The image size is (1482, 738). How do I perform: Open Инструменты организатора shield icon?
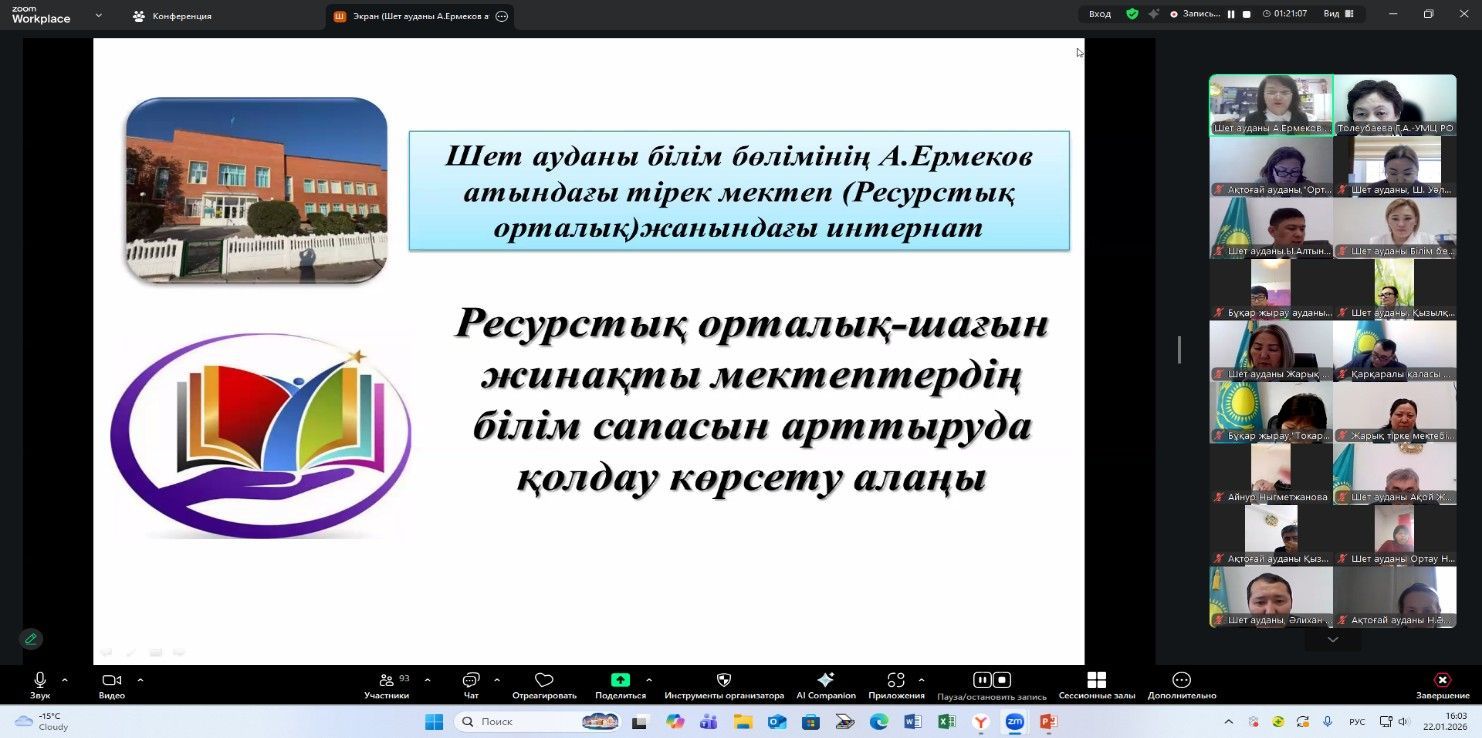(724, 685)
